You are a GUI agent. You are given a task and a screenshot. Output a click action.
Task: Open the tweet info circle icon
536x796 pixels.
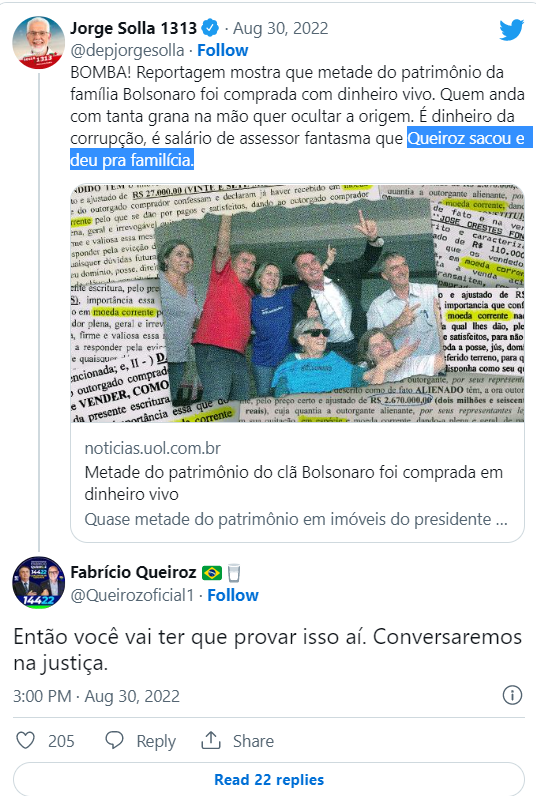[x=512, y=694]
